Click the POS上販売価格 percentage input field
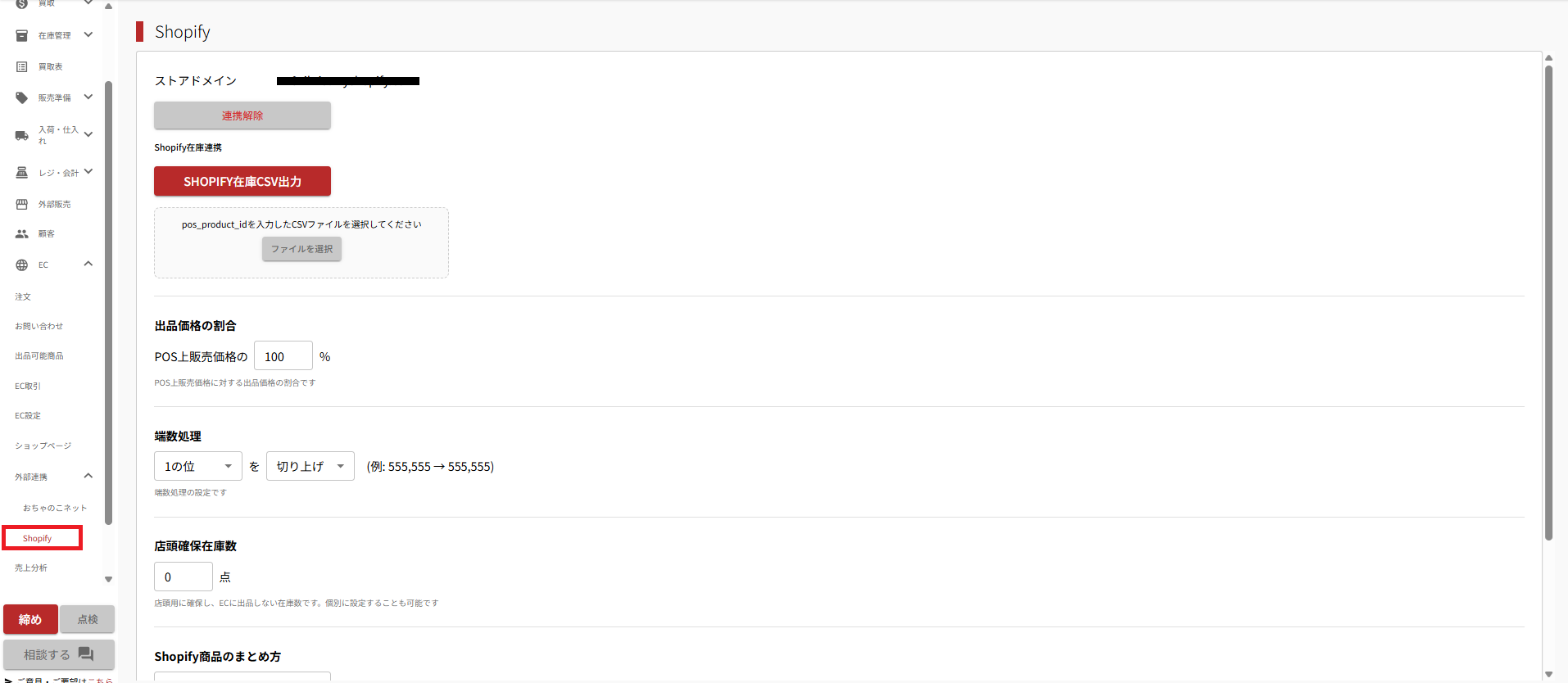 283,356
